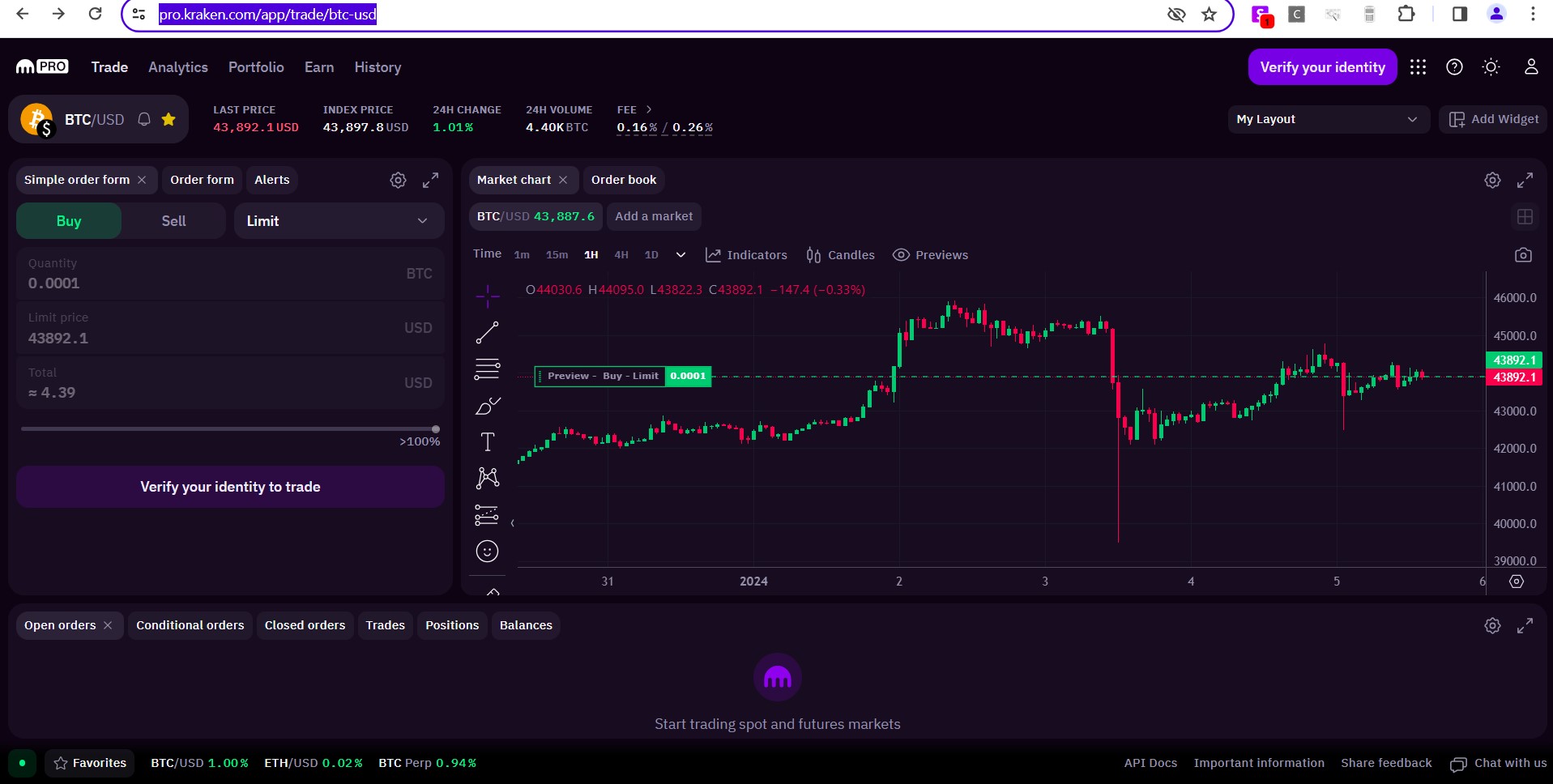Select the crosshair cursor tool
1553x784 pixels.
click(487, 296)
